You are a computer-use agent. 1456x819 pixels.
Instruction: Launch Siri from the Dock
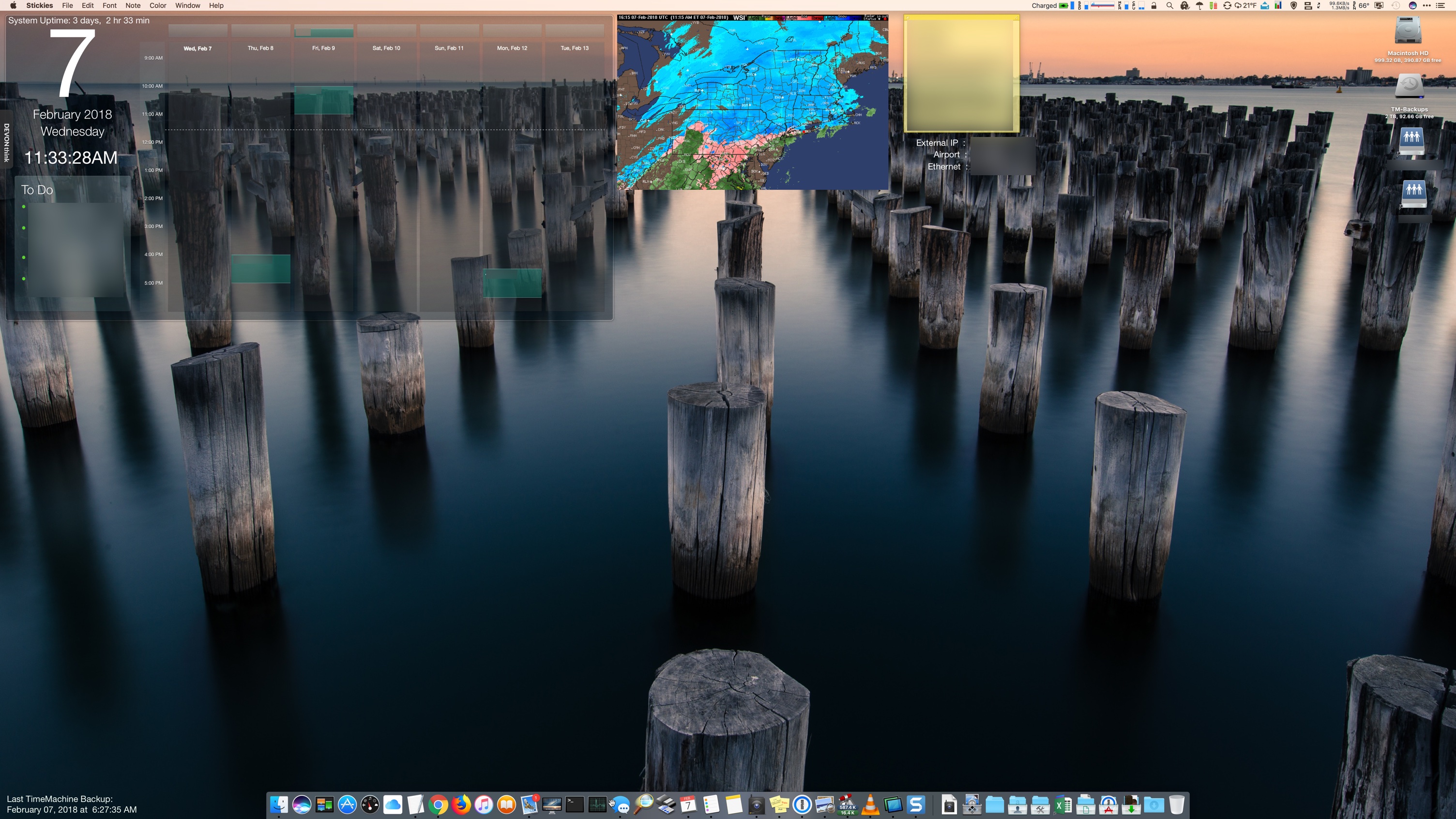click(302, 804)
